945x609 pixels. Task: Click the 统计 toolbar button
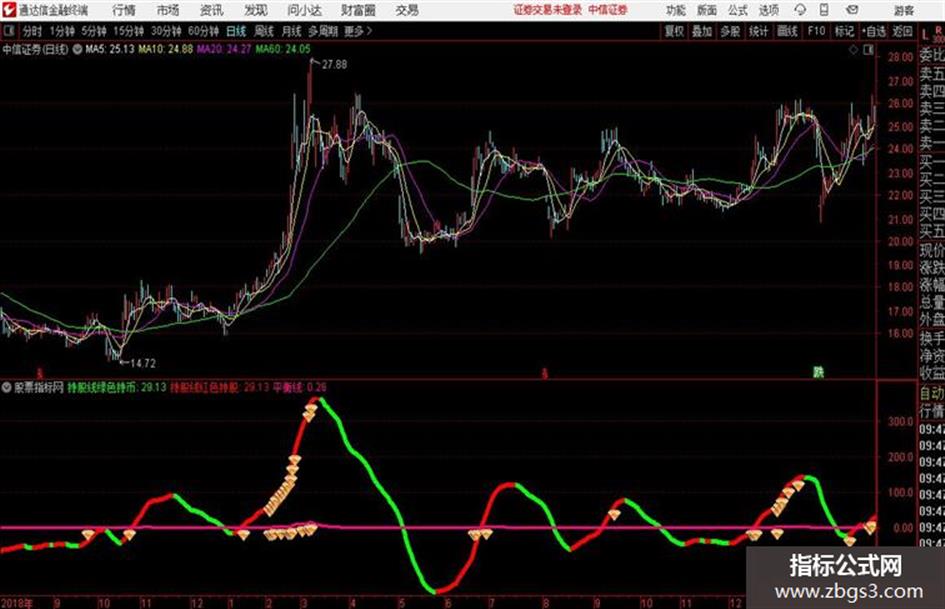[x=758, y=31]
